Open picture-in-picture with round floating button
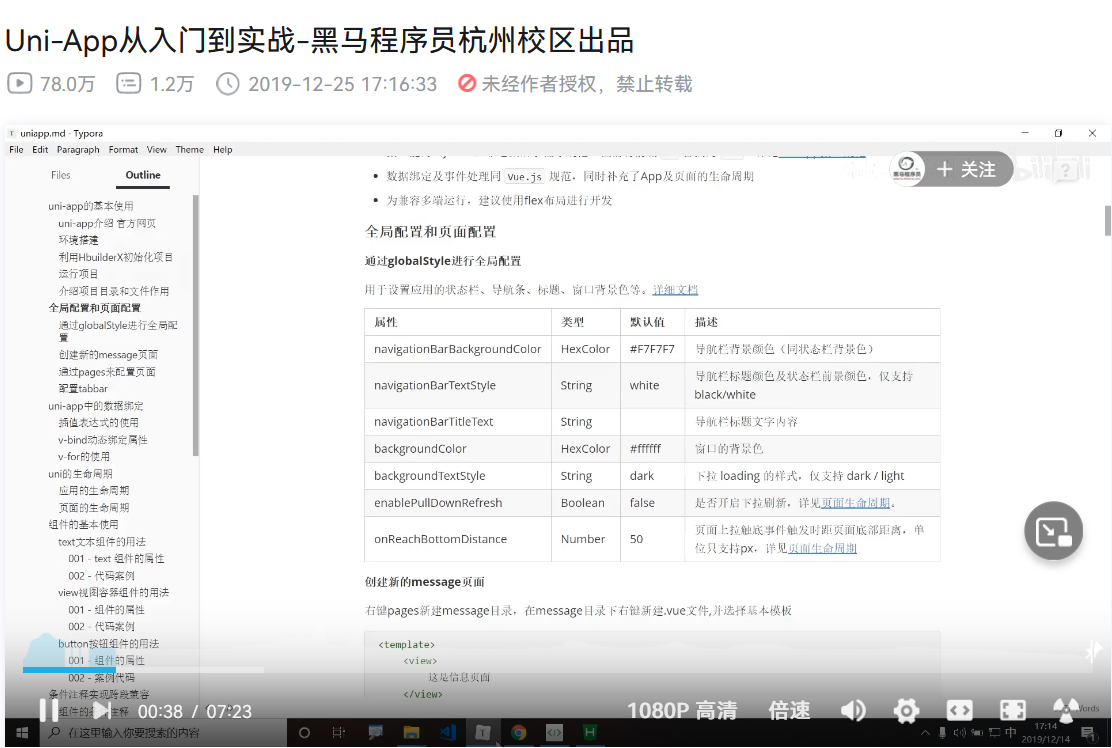Image resolution: width=1112 pixels, height=748 pixels. tap(1053, 531)
